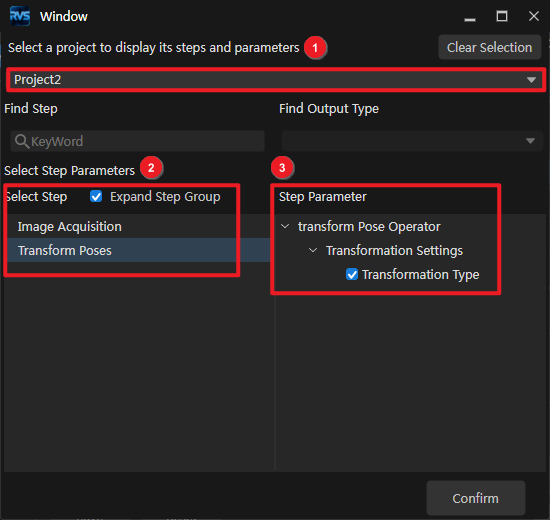Collapse the Transformation Settings group

(x=313, y=251)
